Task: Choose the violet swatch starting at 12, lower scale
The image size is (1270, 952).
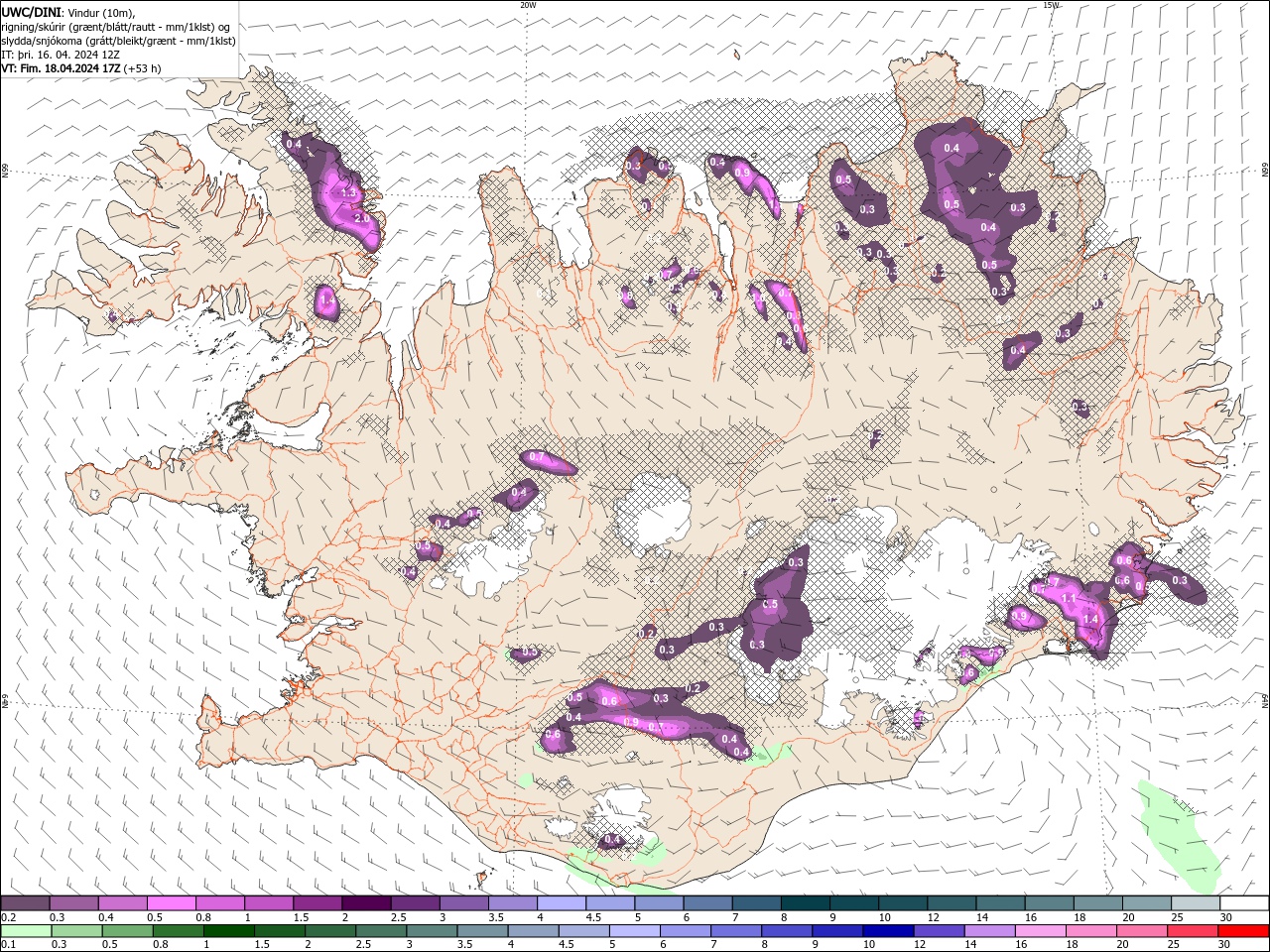Action: pos(939,931)
